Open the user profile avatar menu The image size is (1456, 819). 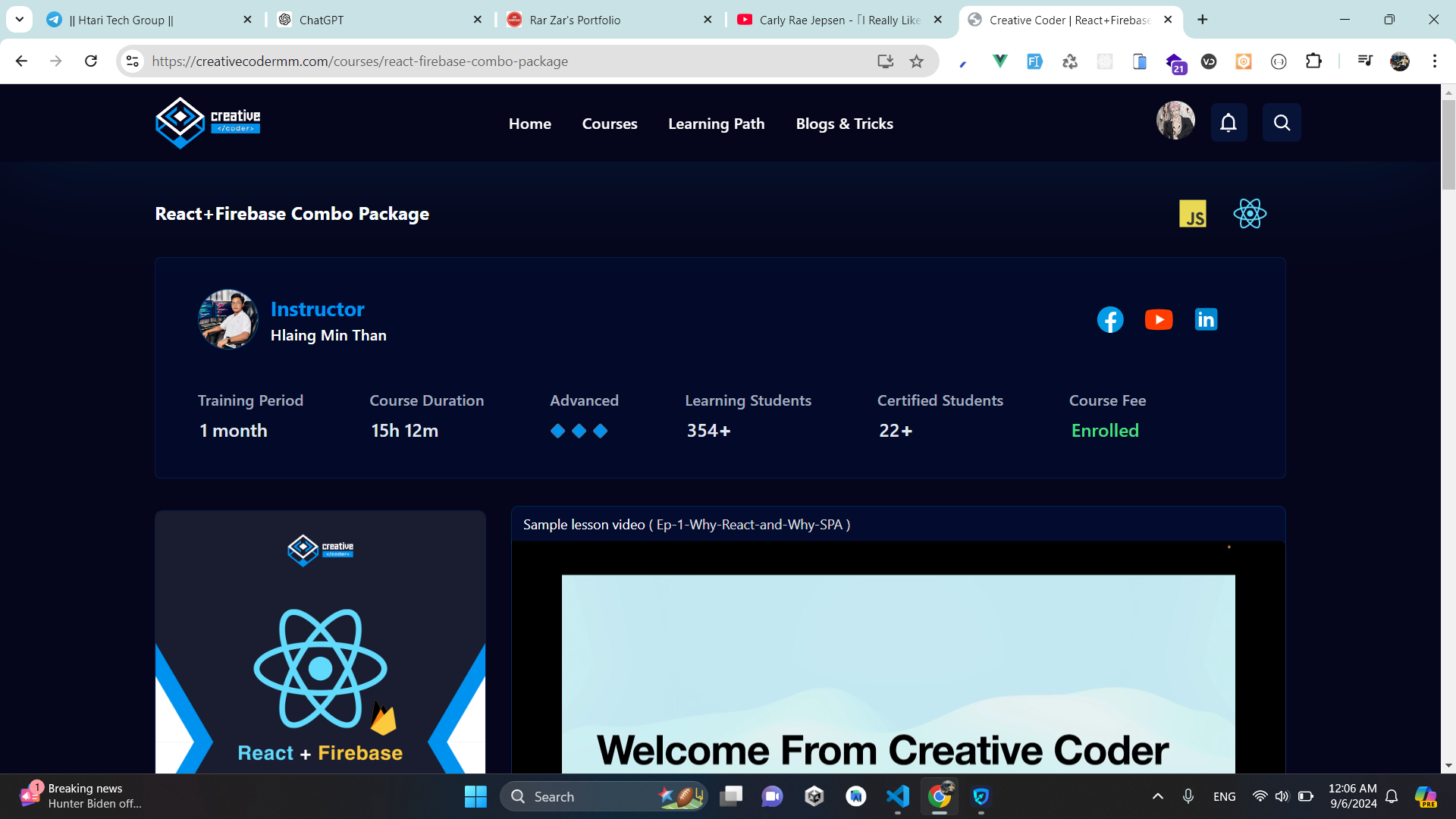[1175, 121]
